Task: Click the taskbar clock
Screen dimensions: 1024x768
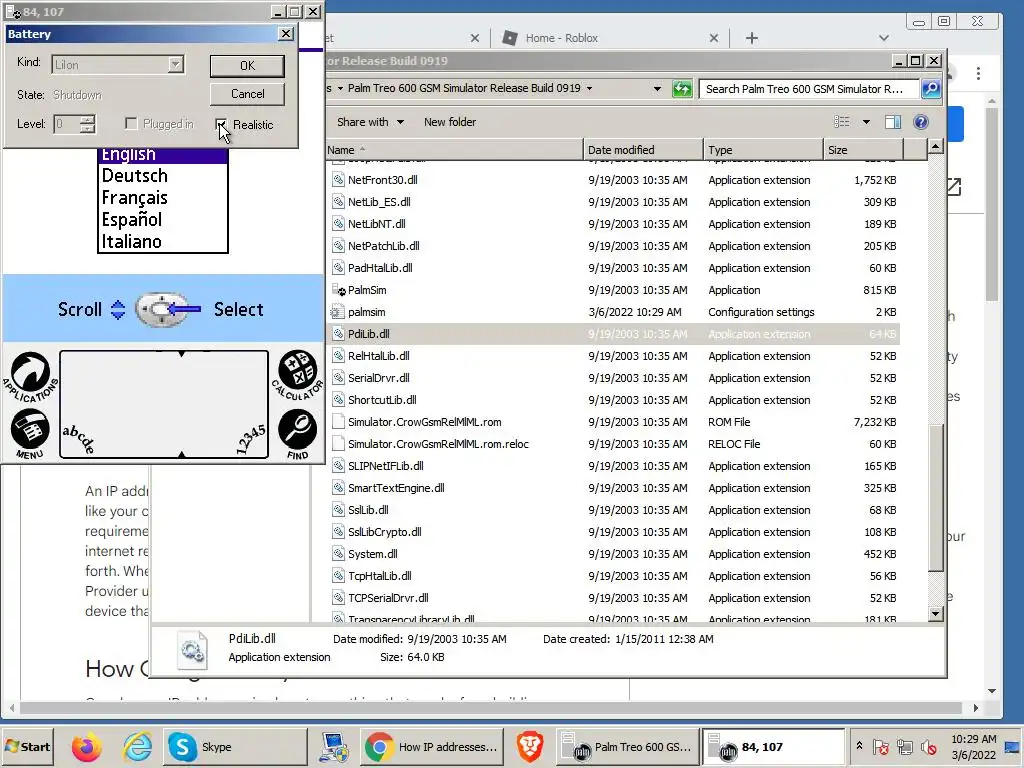Action: [x=973, y=746]
